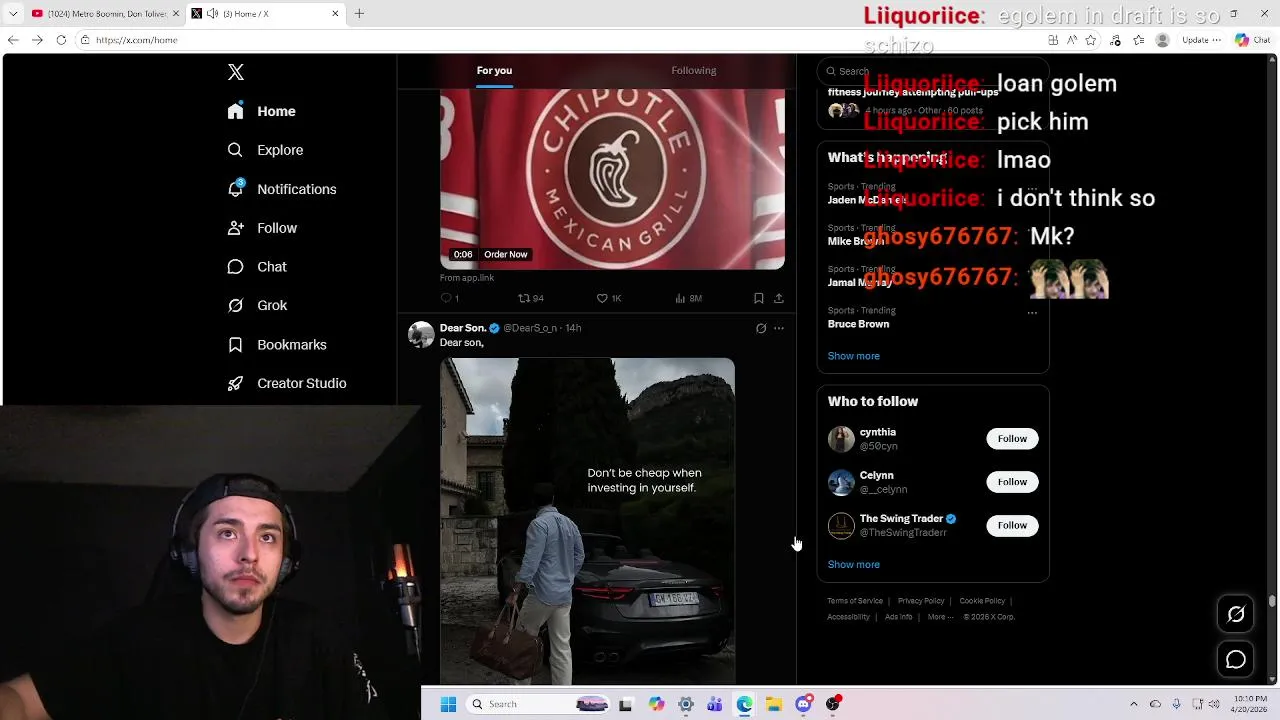Switch to the For you tab
The width and height of the screenshot is (1280, 720).
pyautogui.click(x=494, y=70)
